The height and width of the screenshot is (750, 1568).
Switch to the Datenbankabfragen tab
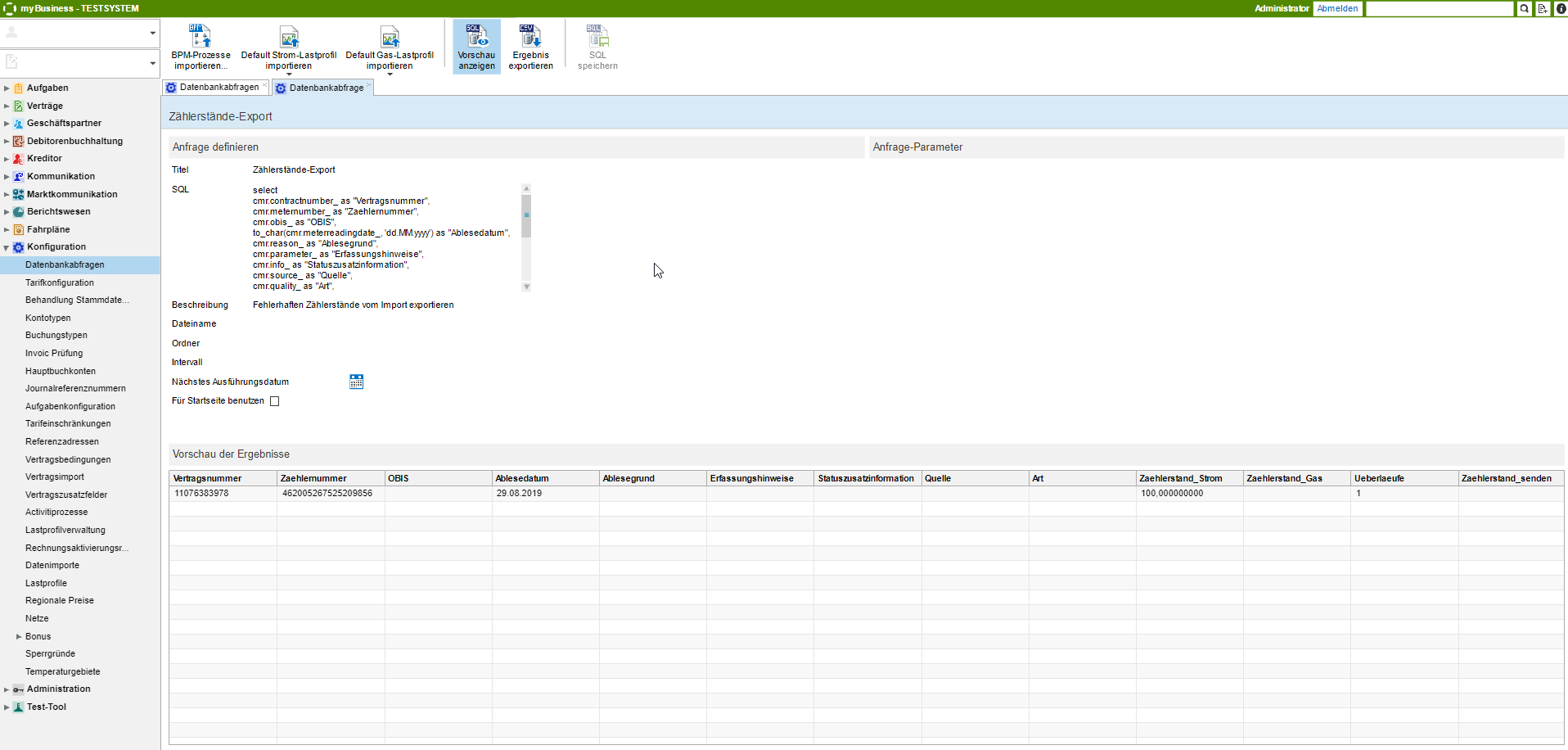[x=219, y=88]
